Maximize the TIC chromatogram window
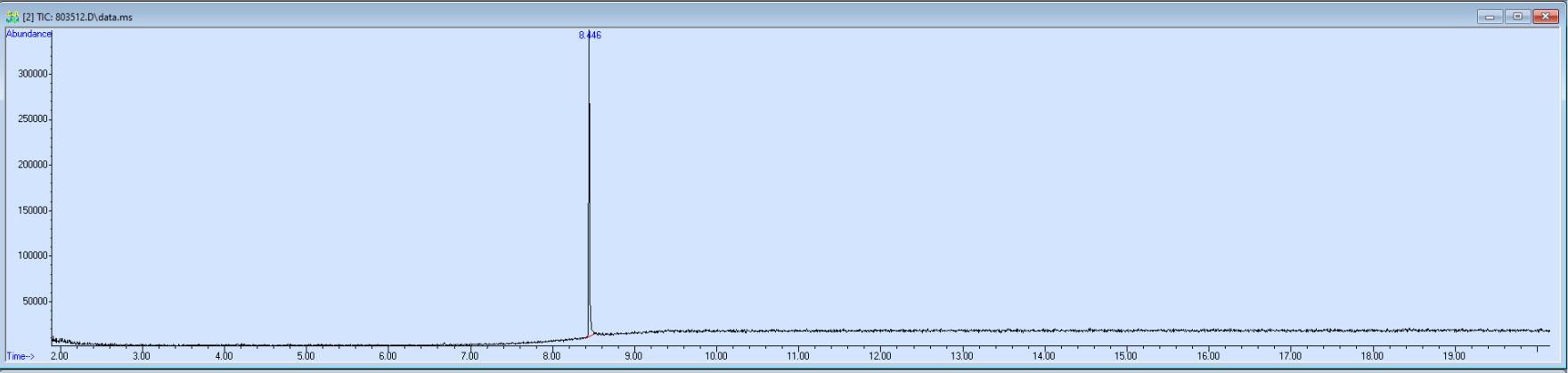Screen dimensions: 1568x373 click(x=1518, y=17)
